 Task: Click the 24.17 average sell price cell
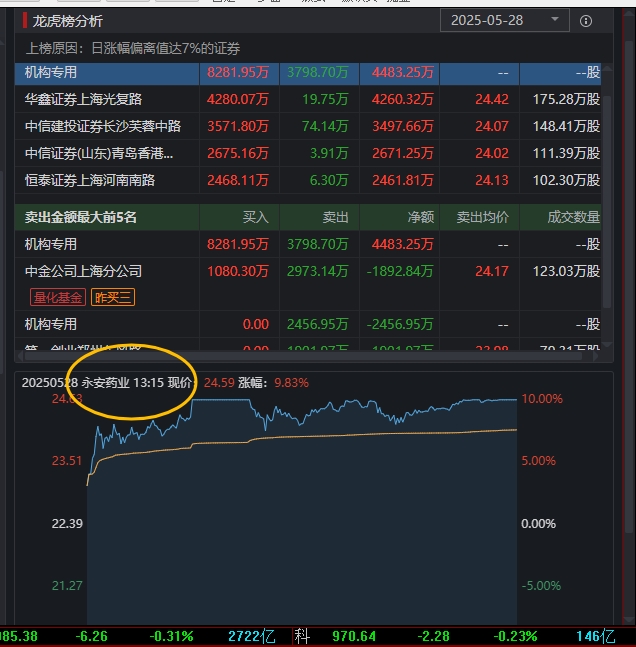(492, 272)
